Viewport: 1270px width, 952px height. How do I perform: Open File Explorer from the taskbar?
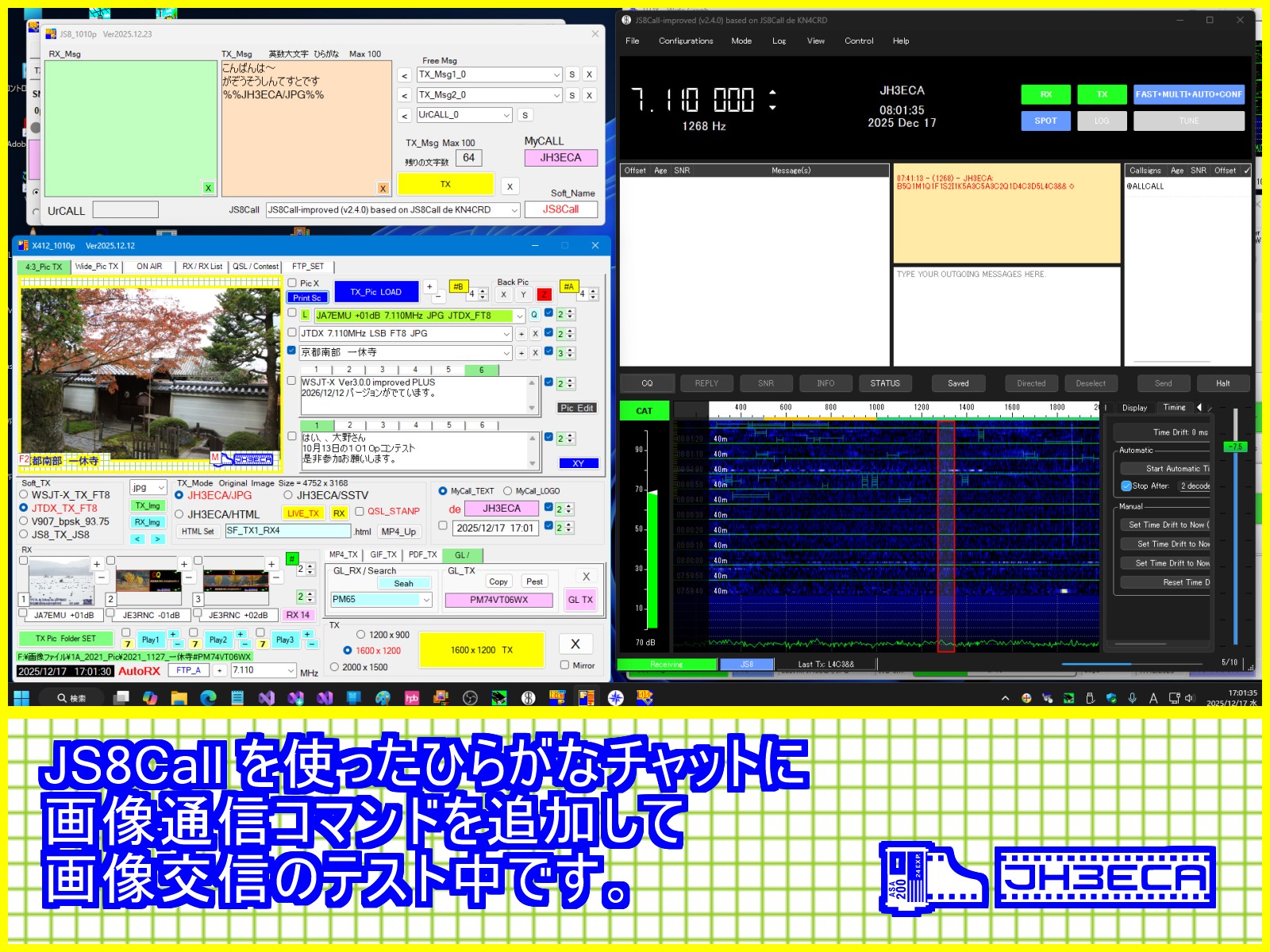coord(179,698)
